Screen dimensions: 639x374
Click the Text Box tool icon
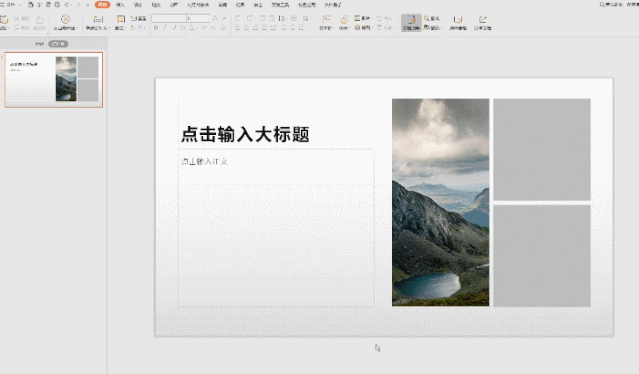(326, 19)
